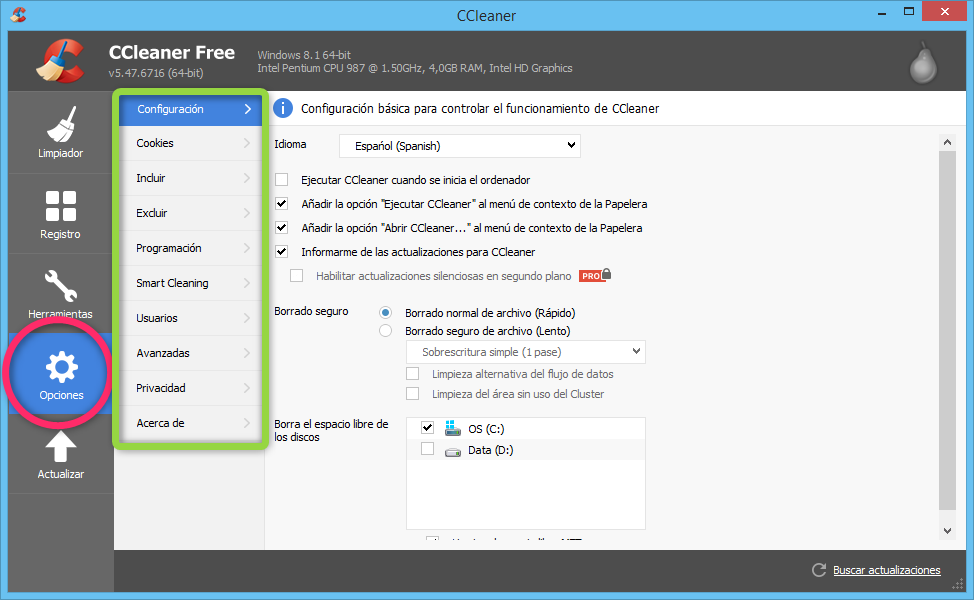Check the Data (D:) drive checkbox
974x600 pixels.
pyautogui.click(x=427, y=448)
